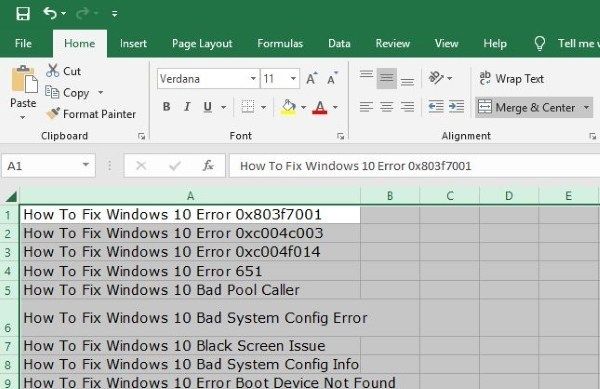Toggle Italic formatting

187,107
